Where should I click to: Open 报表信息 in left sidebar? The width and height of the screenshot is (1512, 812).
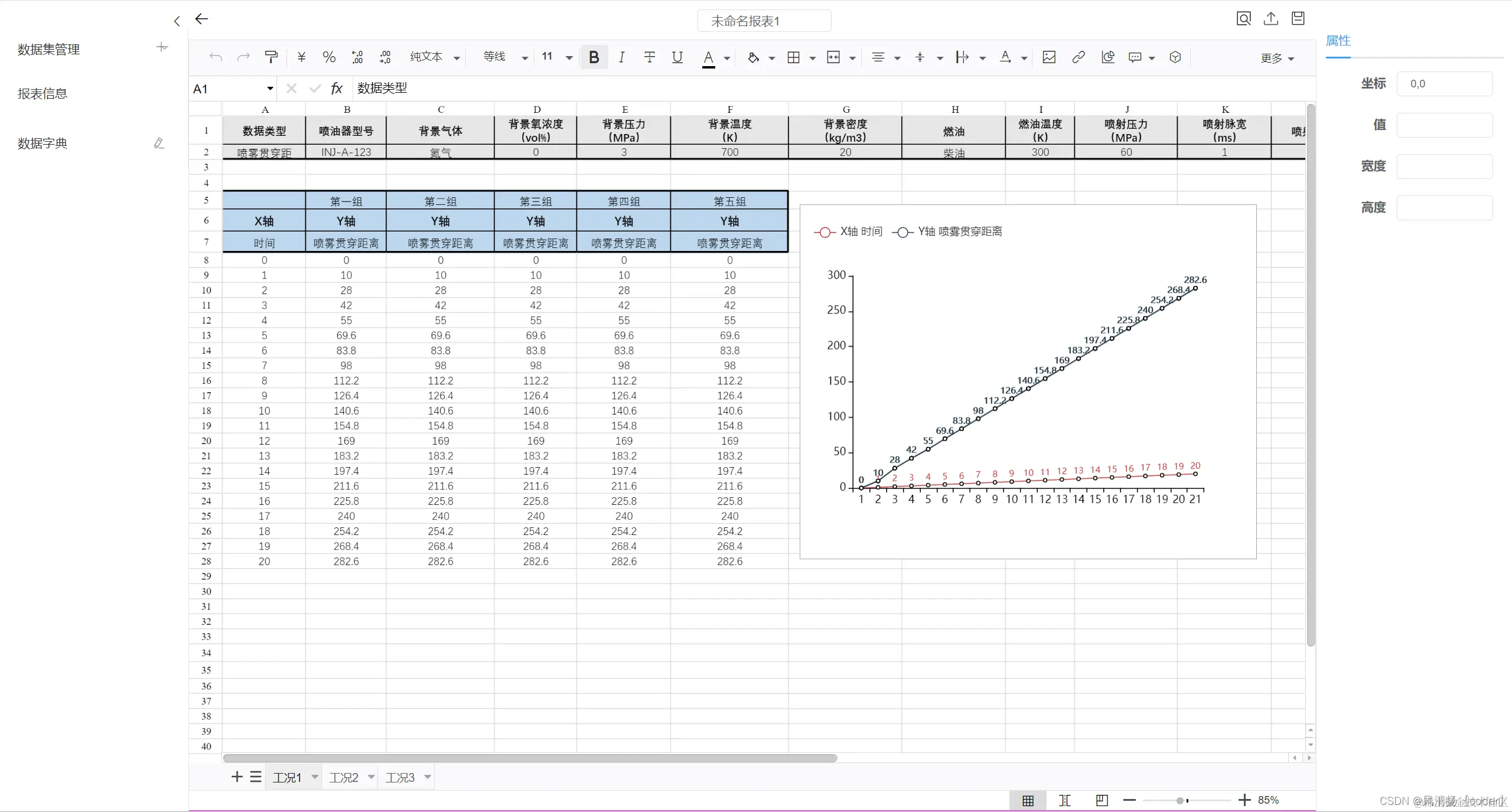pyautogui.click(x=43, y=94)
